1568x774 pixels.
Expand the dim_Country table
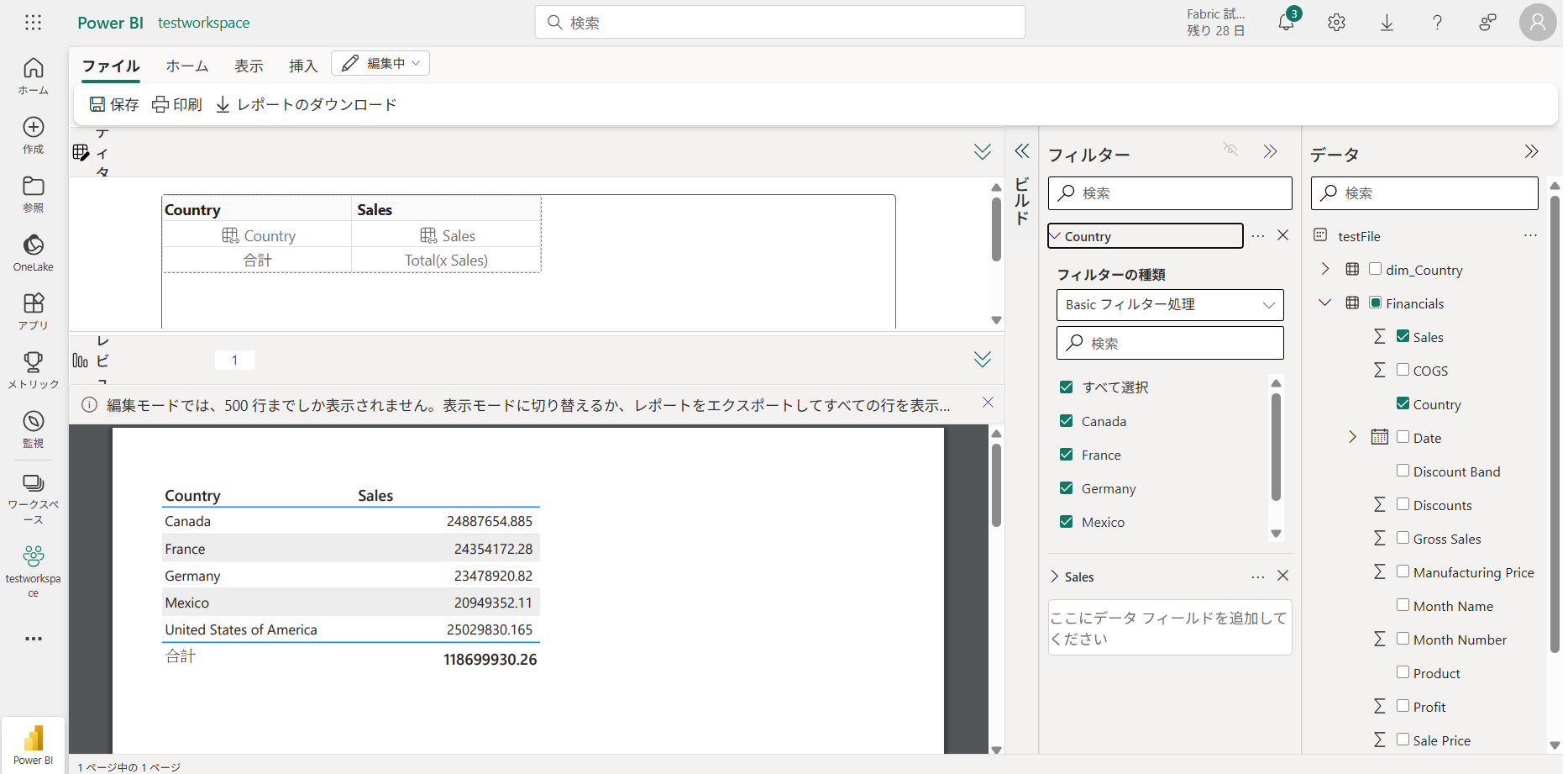pyautogui.click(x=1325, y=269)
